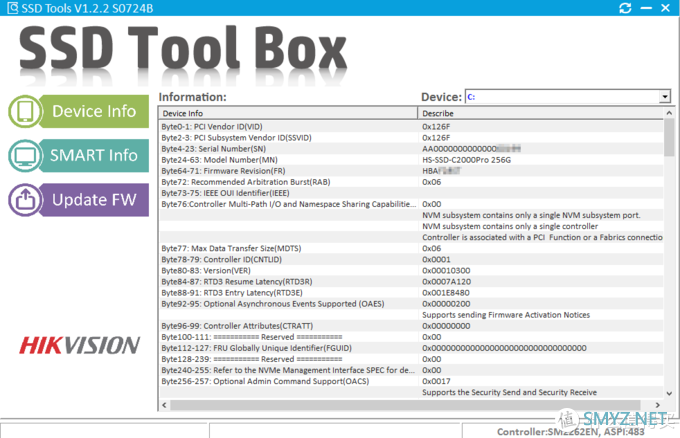
Task: Click value 0x0017
Action: 436,381
